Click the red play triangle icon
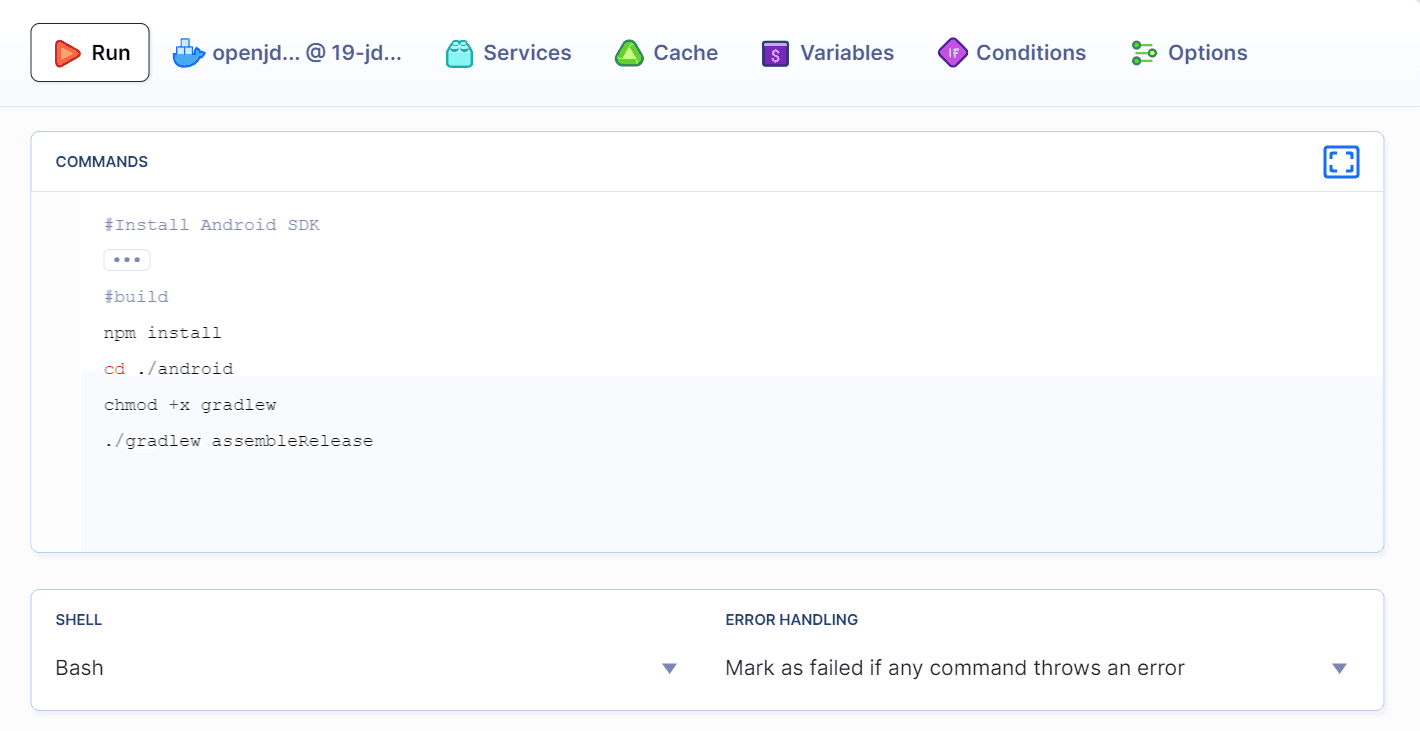Screen dimensions: 1420x731 [x=68, y=52]
